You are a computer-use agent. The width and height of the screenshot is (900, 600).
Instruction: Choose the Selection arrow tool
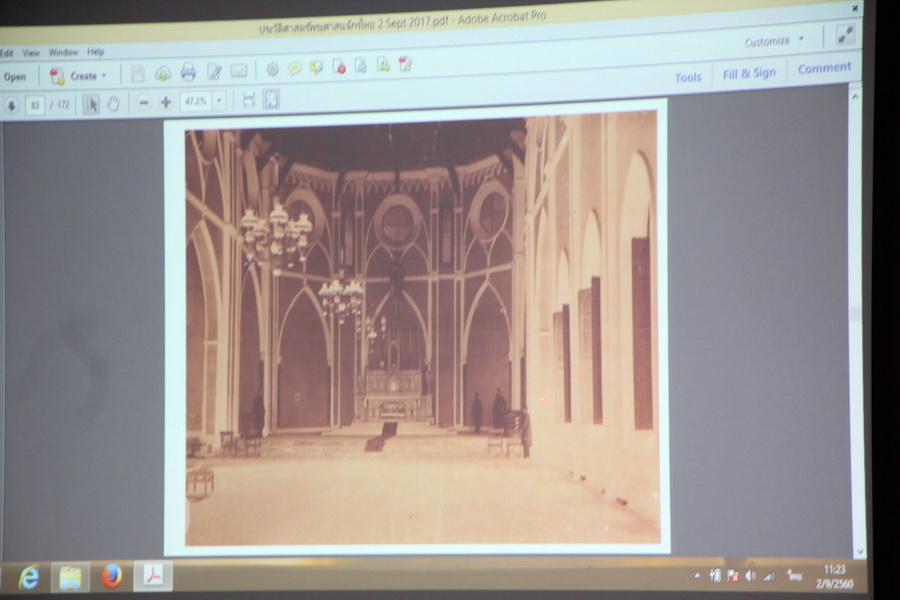(x=91, y=104)
